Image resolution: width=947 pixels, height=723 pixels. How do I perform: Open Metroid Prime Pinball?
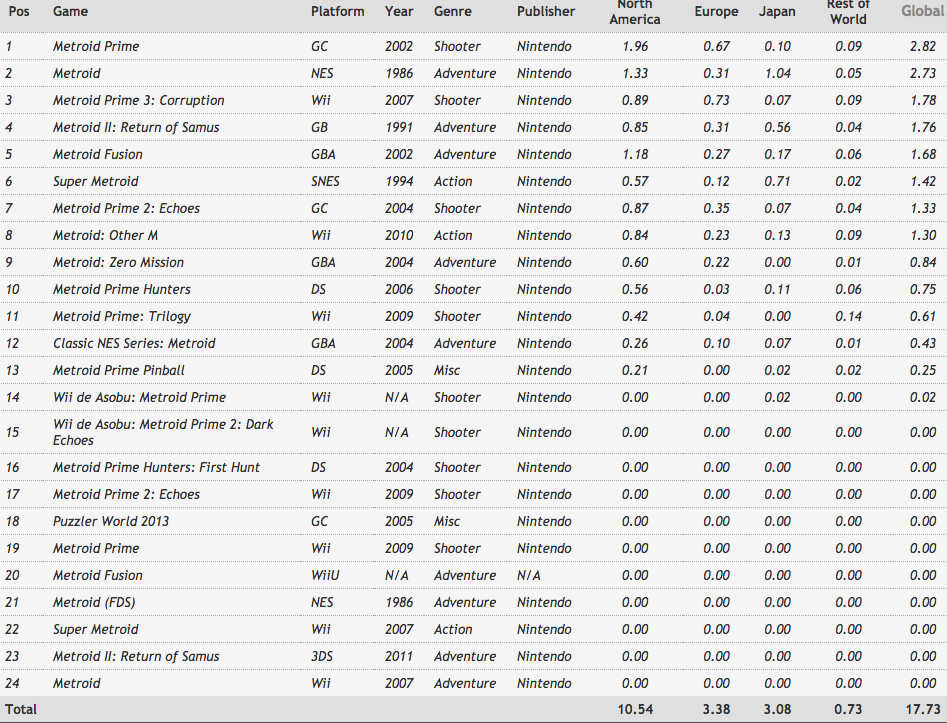tap(119, 370)
